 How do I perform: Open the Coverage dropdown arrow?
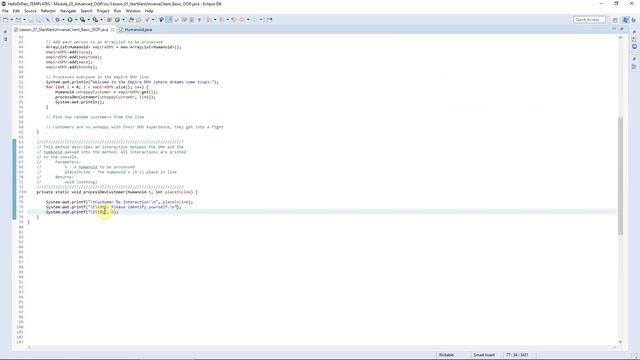89,20
